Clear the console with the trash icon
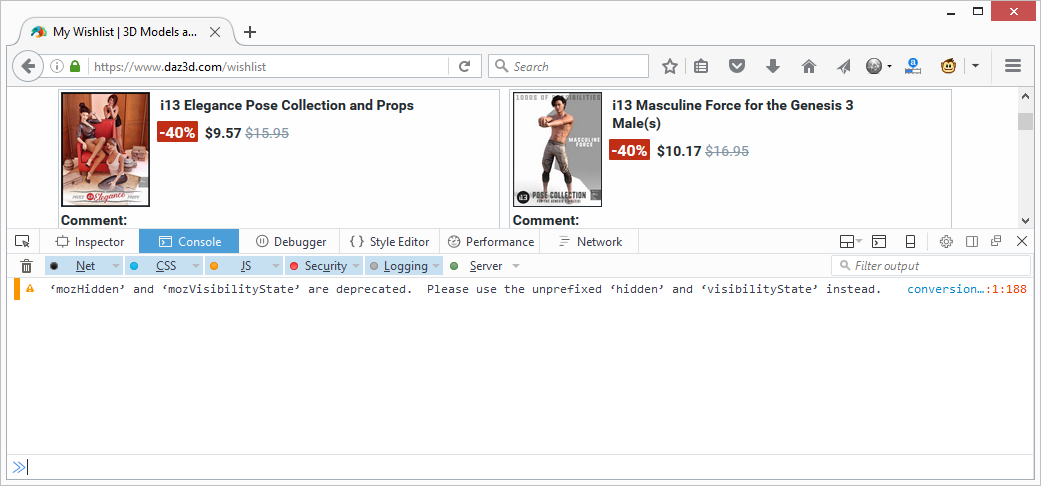This screenshot has height=486, width=1041. [x=27, y=266]
